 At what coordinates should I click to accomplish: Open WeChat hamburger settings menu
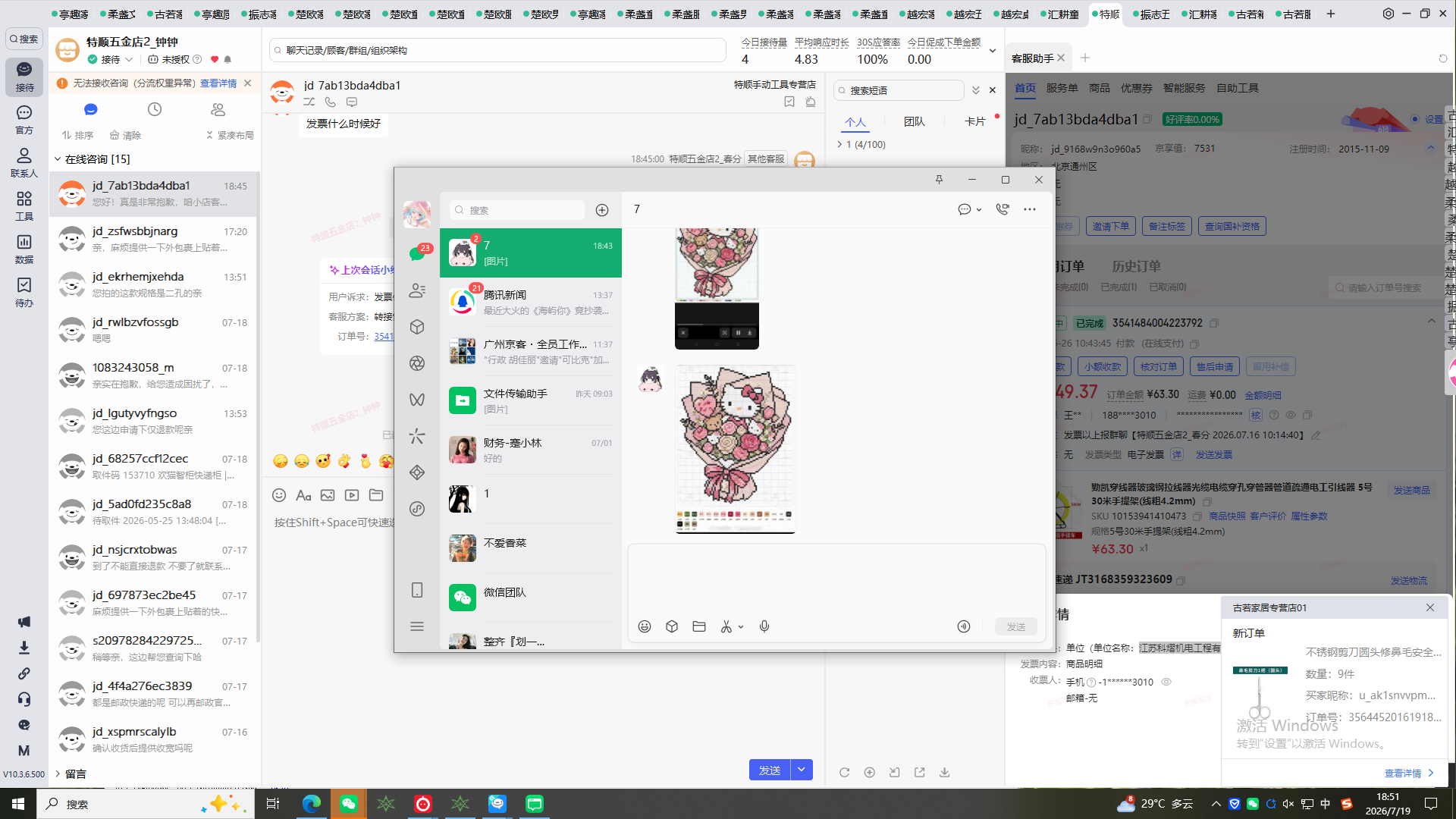[x=417, y=626]
